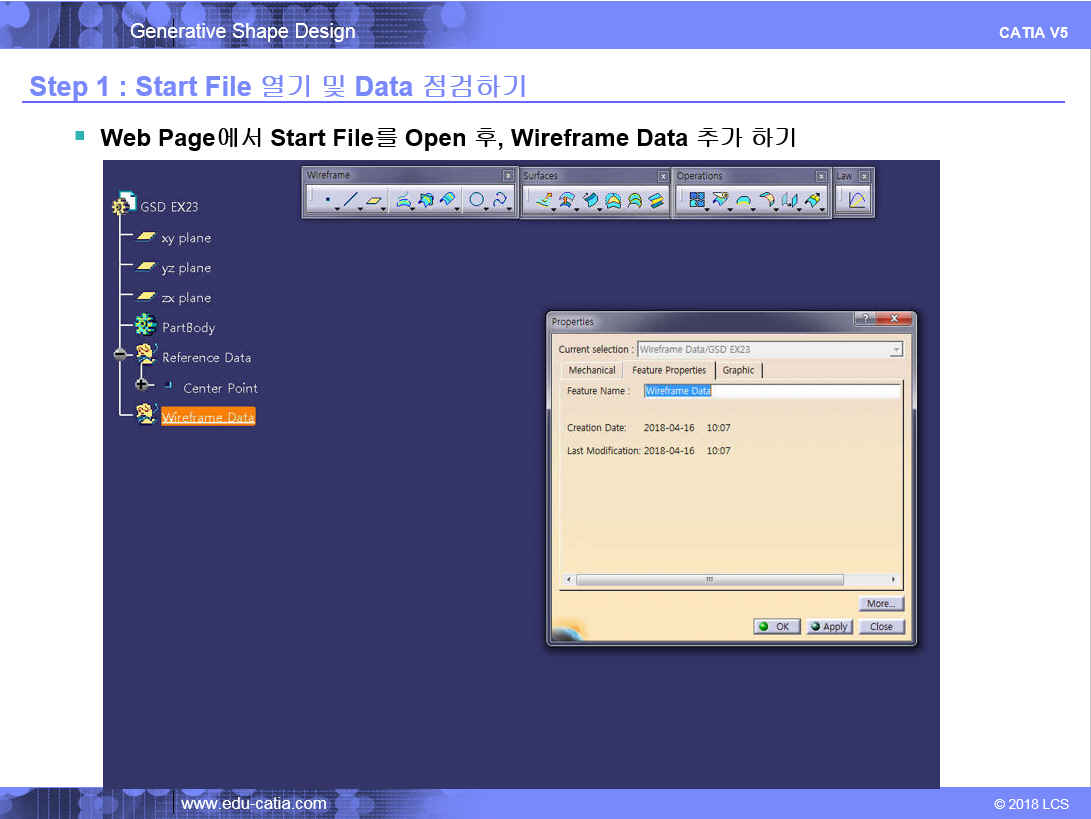Image resolution: width=1091 pixels, height=819 pixels.
Task: Switch to the Mechanical tab
Action: click(x=592, y=370)
